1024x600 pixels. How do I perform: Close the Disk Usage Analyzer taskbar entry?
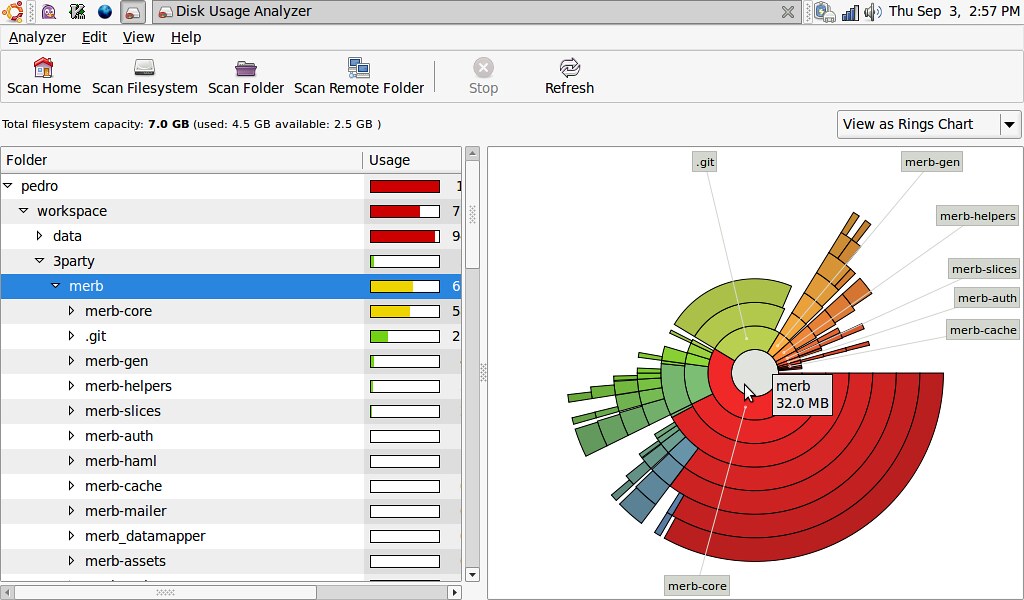point(788,12)
